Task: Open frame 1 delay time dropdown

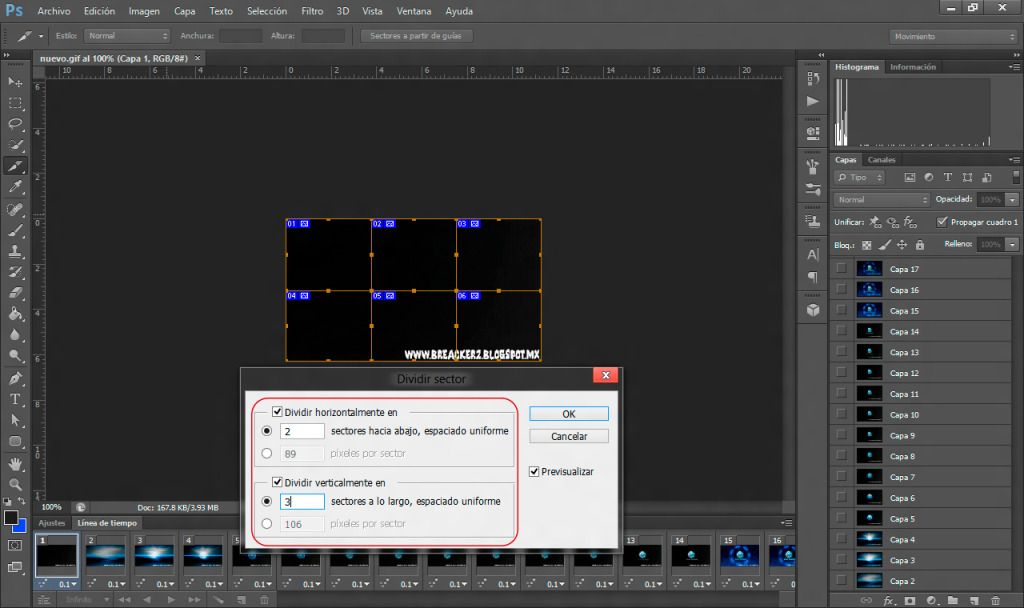Action: click(68, 584)
